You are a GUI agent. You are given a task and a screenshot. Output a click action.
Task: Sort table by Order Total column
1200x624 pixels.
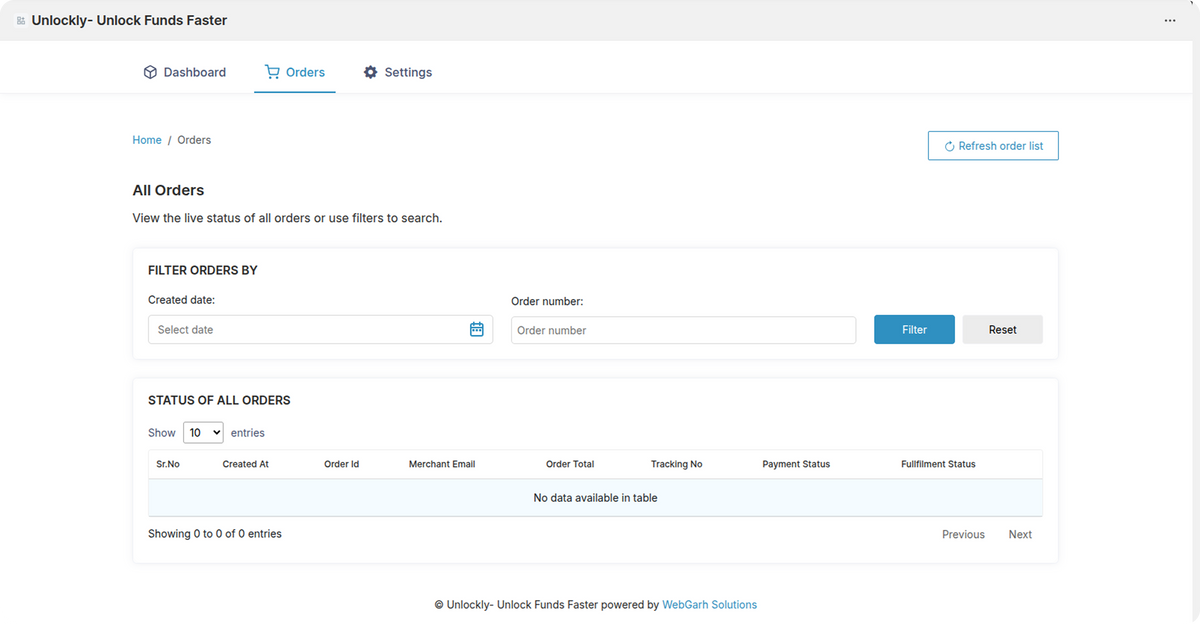pyautogui.click(x=570, y=464)
